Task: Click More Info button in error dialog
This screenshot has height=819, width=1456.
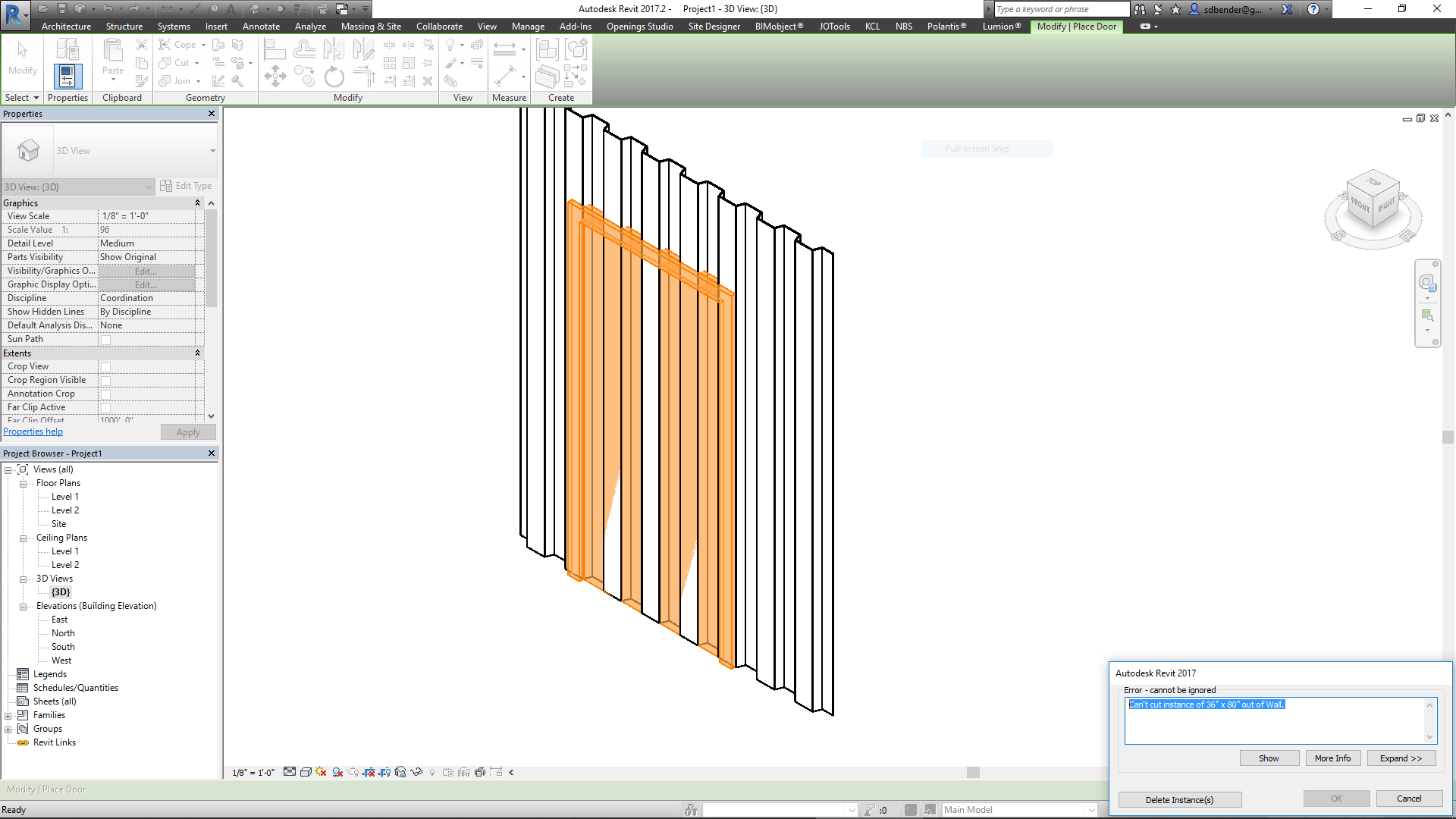Action: point(1332,758)
